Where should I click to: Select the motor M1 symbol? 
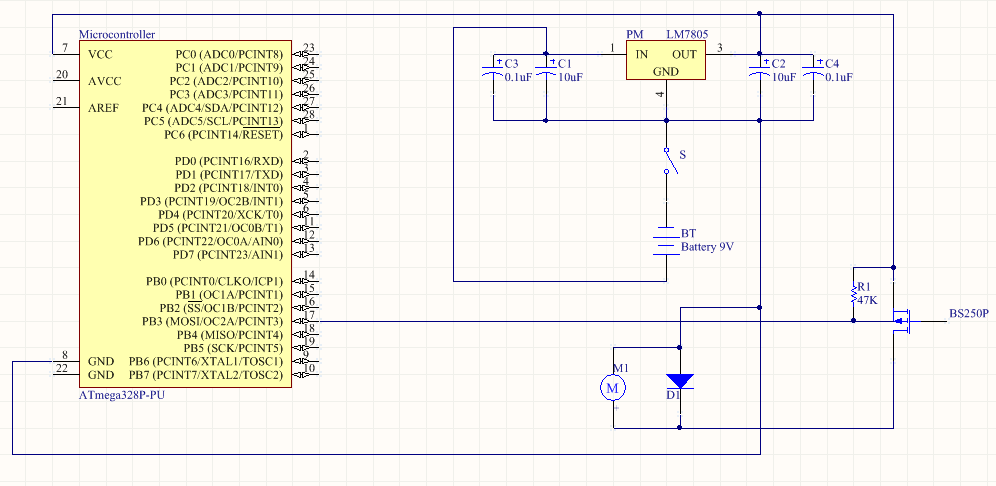[x=614, y=386]
